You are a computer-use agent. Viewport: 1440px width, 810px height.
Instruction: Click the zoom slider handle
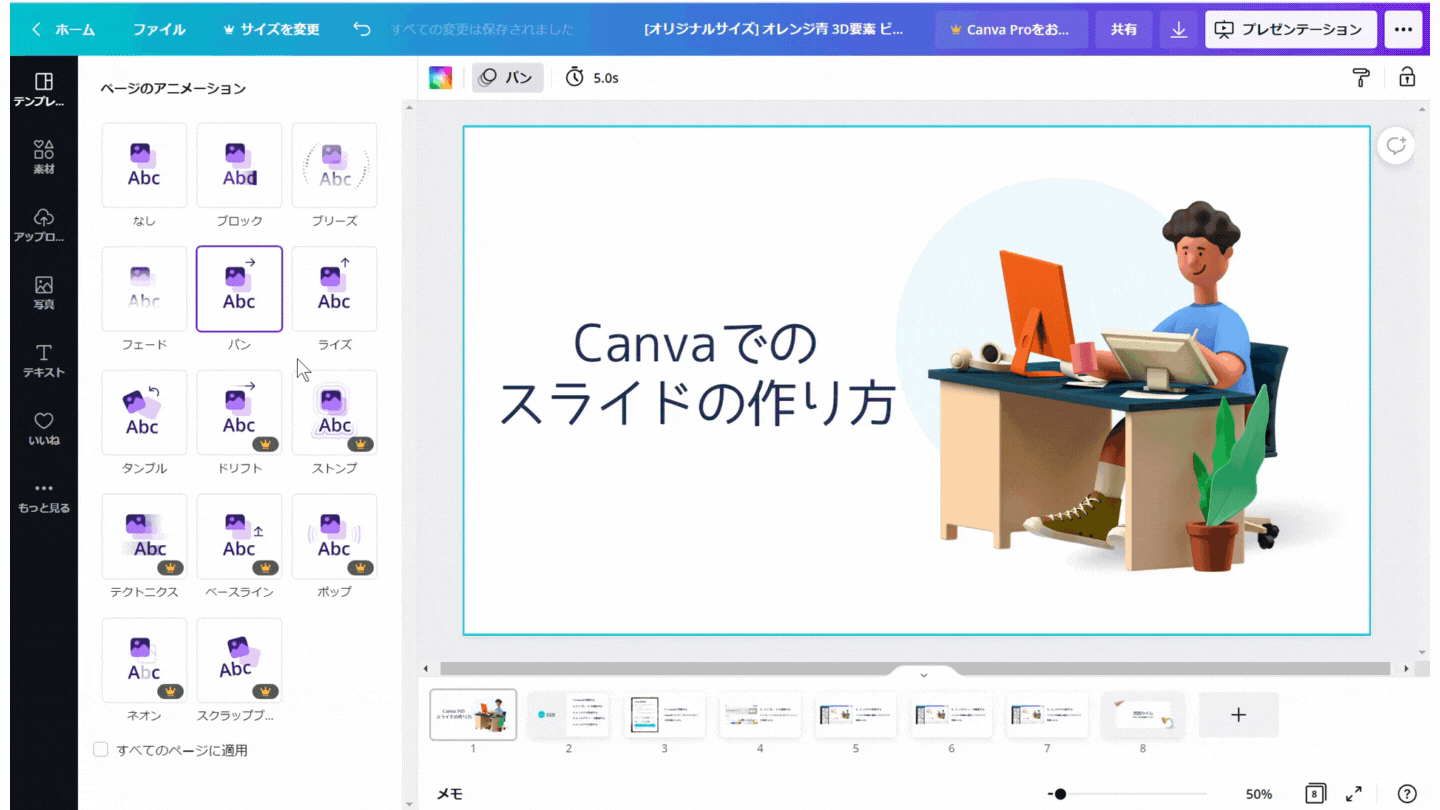tap(1060, 794)
